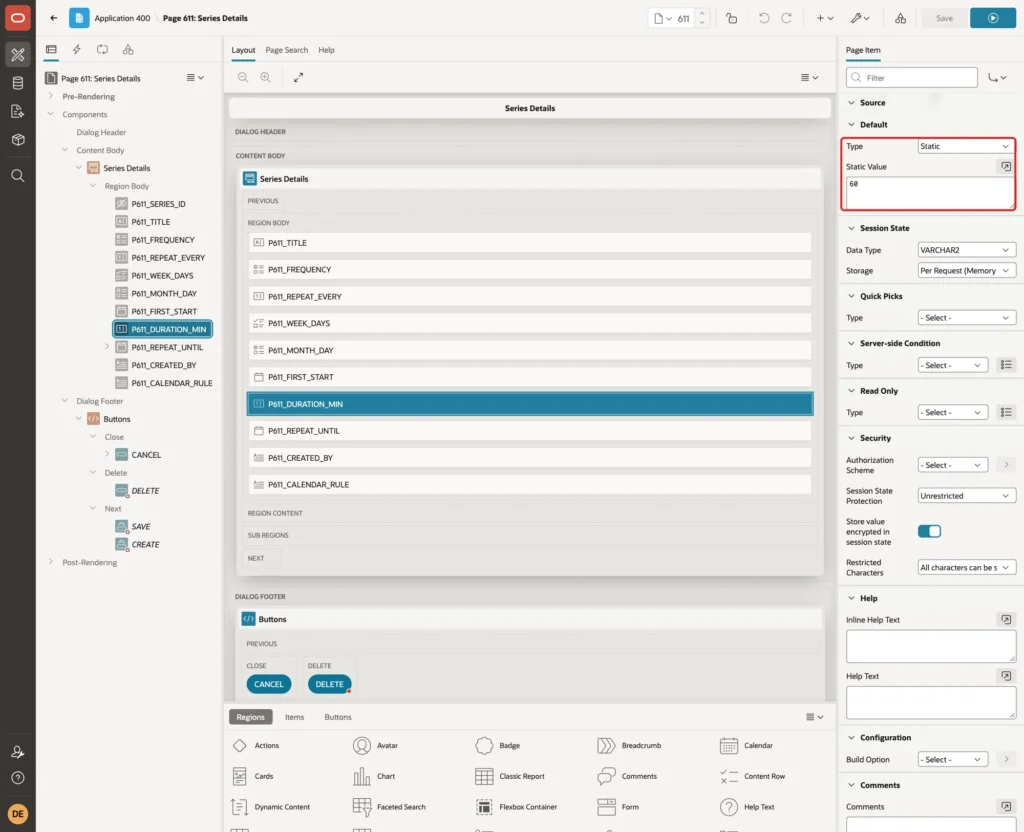Open the Default Type dropdown set to Static
The height and width of the screenshot is (832, 1024).
click(966, 146)
